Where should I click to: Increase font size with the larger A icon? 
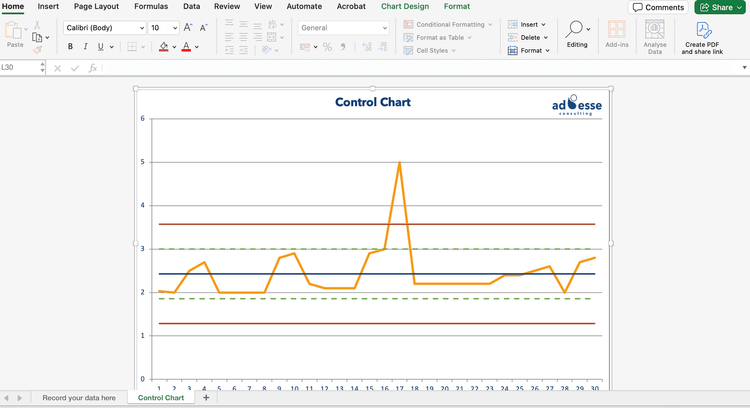point(188,28)
